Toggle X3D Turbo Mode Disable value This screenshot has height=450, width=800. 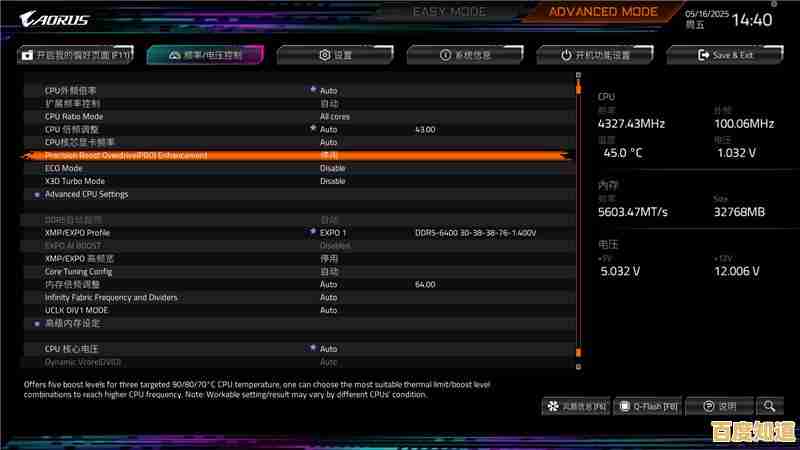point(333,181)
